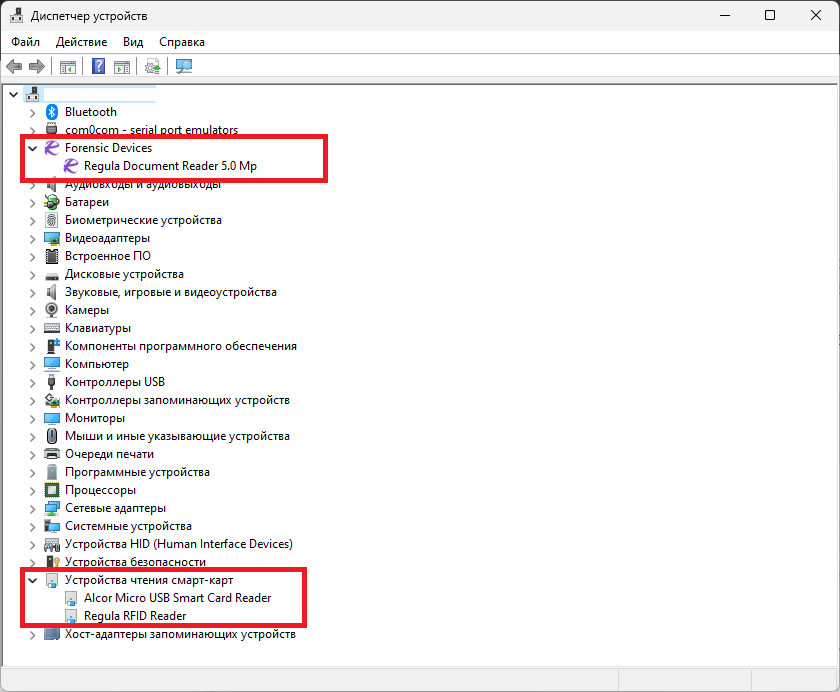
Task: Close the Диспетчер устройств window
Action: 816,16
